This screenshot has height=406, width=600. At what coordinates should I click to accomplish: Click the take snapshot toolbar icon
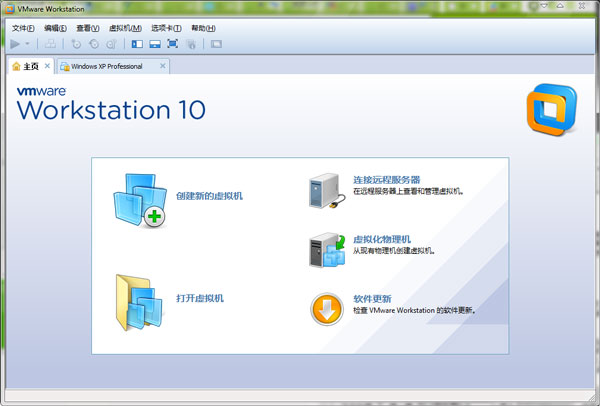pyautogui.click(x=76, y=44)
